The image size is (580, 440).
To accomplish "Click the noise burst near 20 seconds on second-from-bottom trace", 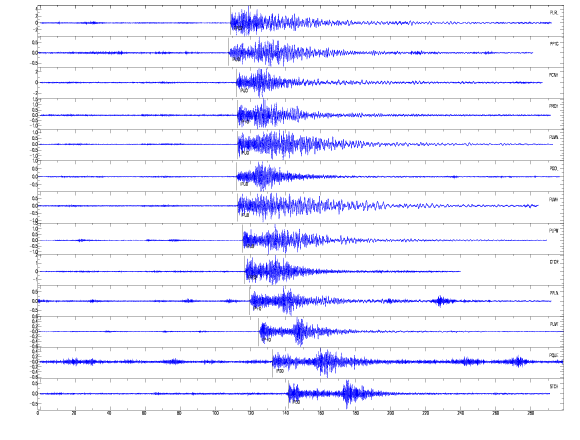I will [x=74, y=362].
